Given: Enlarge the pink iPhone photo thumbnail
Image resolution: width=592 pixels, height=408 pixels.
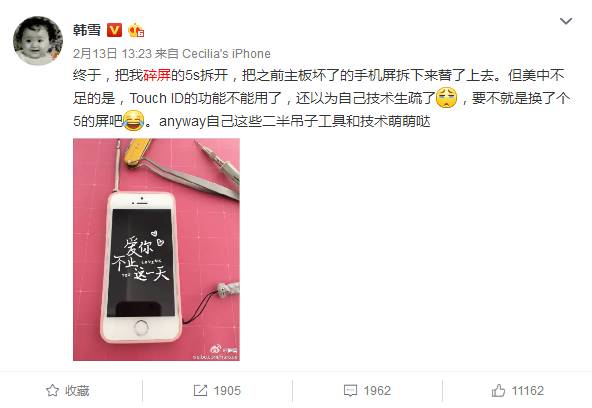Looking at the screenshot, I should pyautogui.click(x=156, y=249).
